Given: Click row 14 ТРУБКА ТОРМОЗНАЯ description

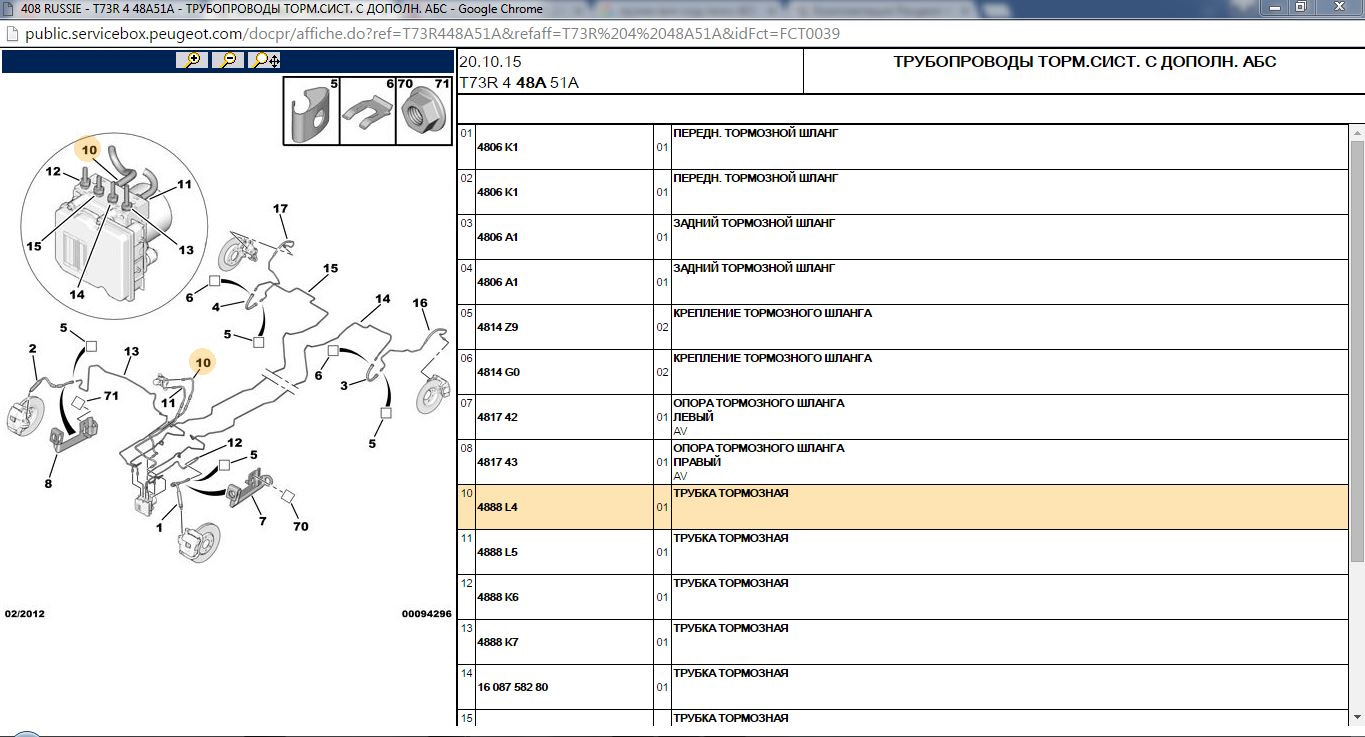Looking at the screenshot, I should click(730, 673).
